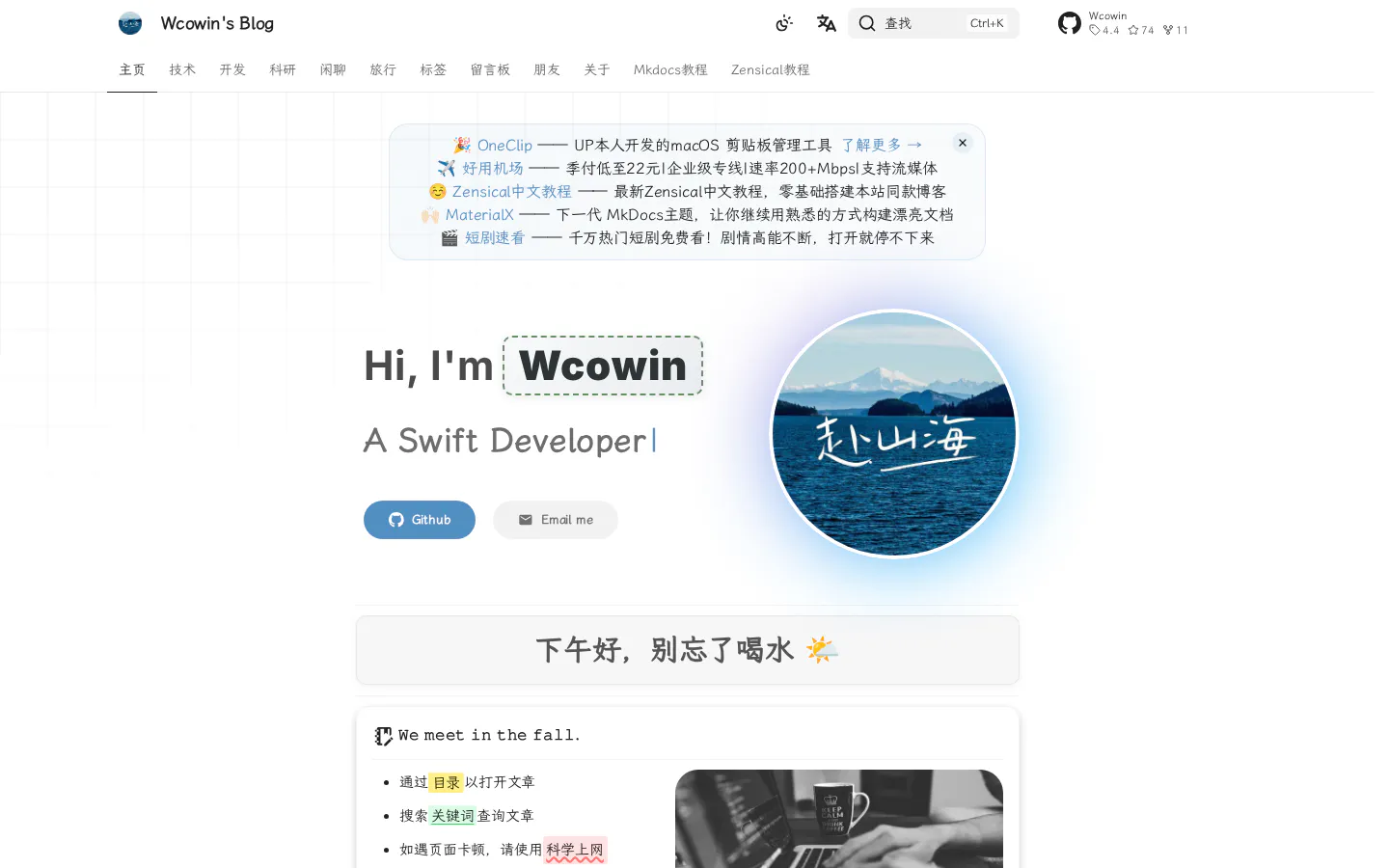
Task: Focus the 查找 search field
Action: [934, 23]
